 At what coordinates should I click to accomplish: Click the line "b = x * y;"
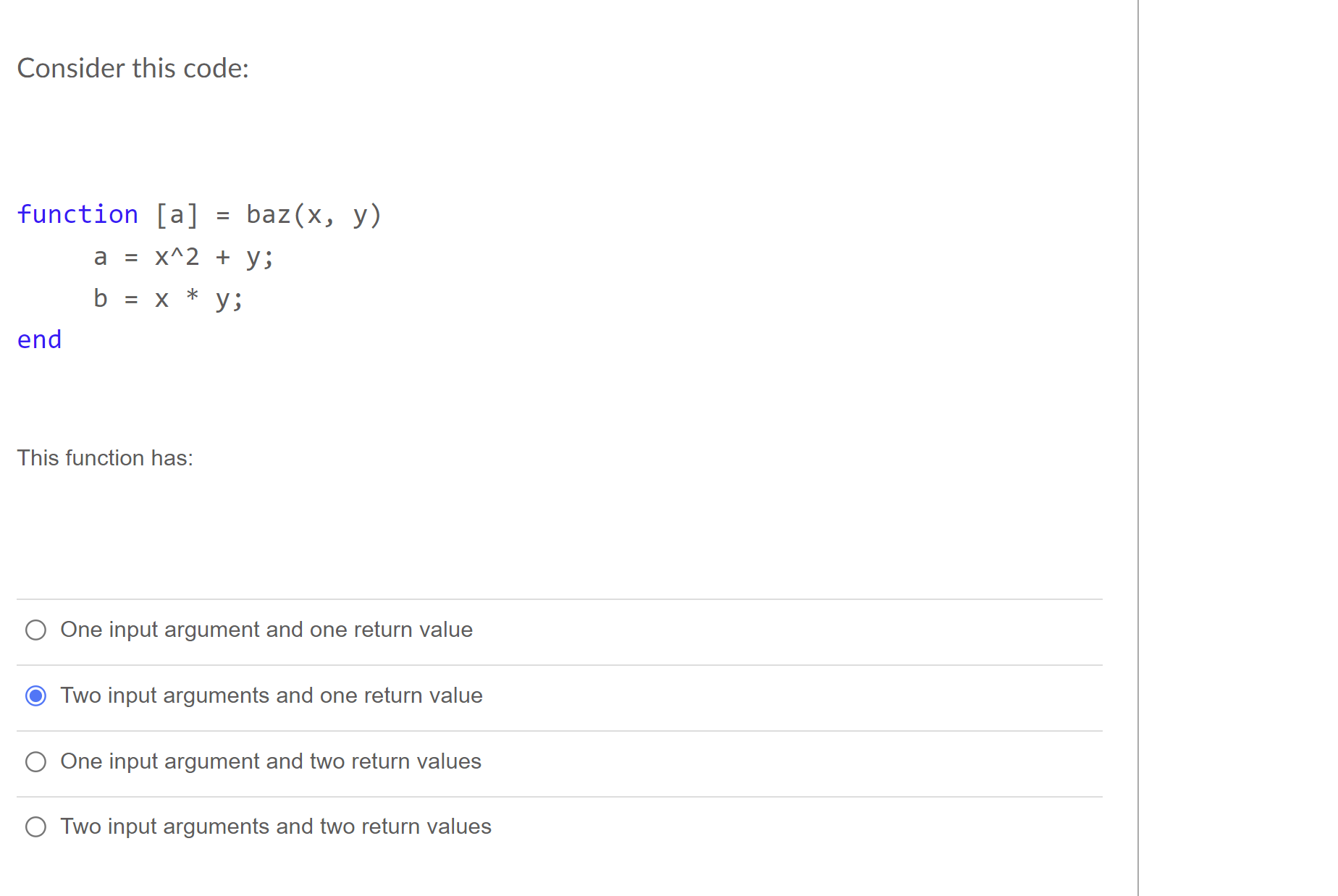[x=168, y=297]
